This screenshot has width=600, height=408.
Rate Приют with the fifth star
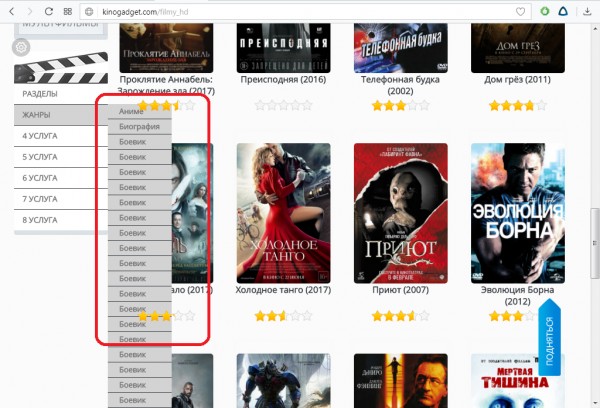424,316
